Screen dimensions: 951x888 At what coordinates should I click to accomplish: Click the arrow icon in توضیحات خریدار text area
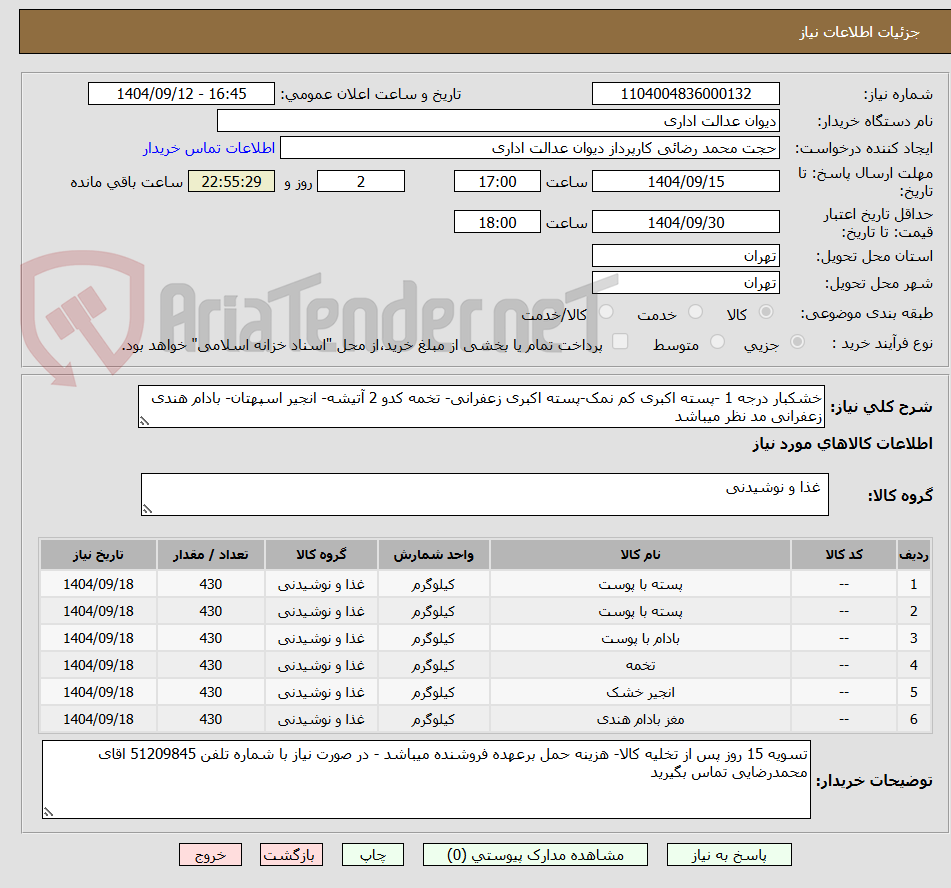[x=47, y=813]
